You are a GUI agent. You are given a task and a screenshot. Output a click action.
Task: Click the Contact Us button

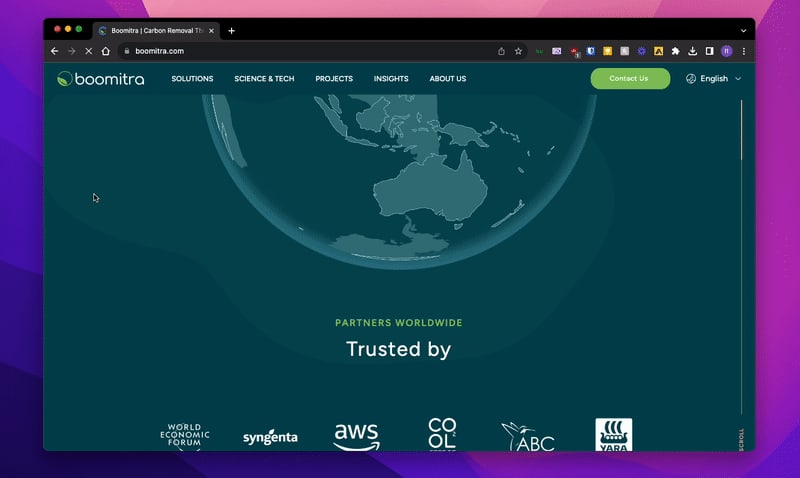[630, 79]
